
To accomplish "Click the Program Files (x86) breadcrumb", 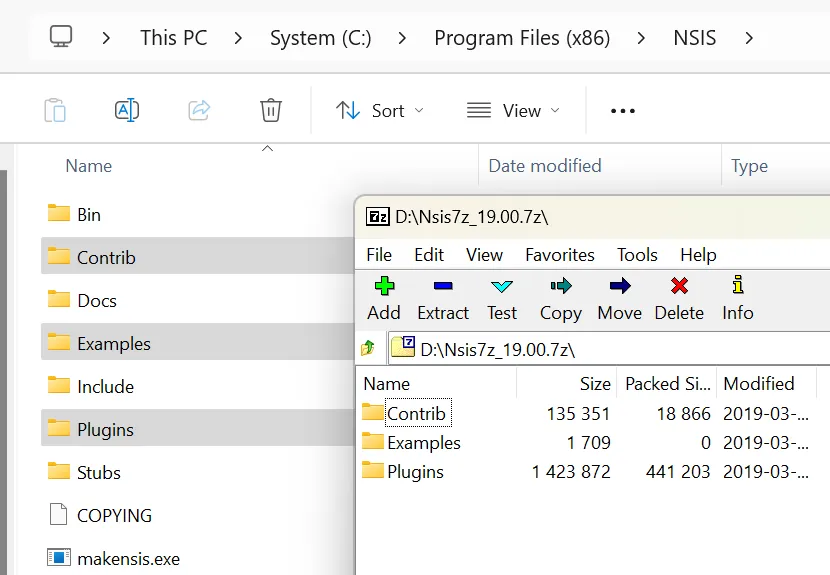I will click(525, 38).
